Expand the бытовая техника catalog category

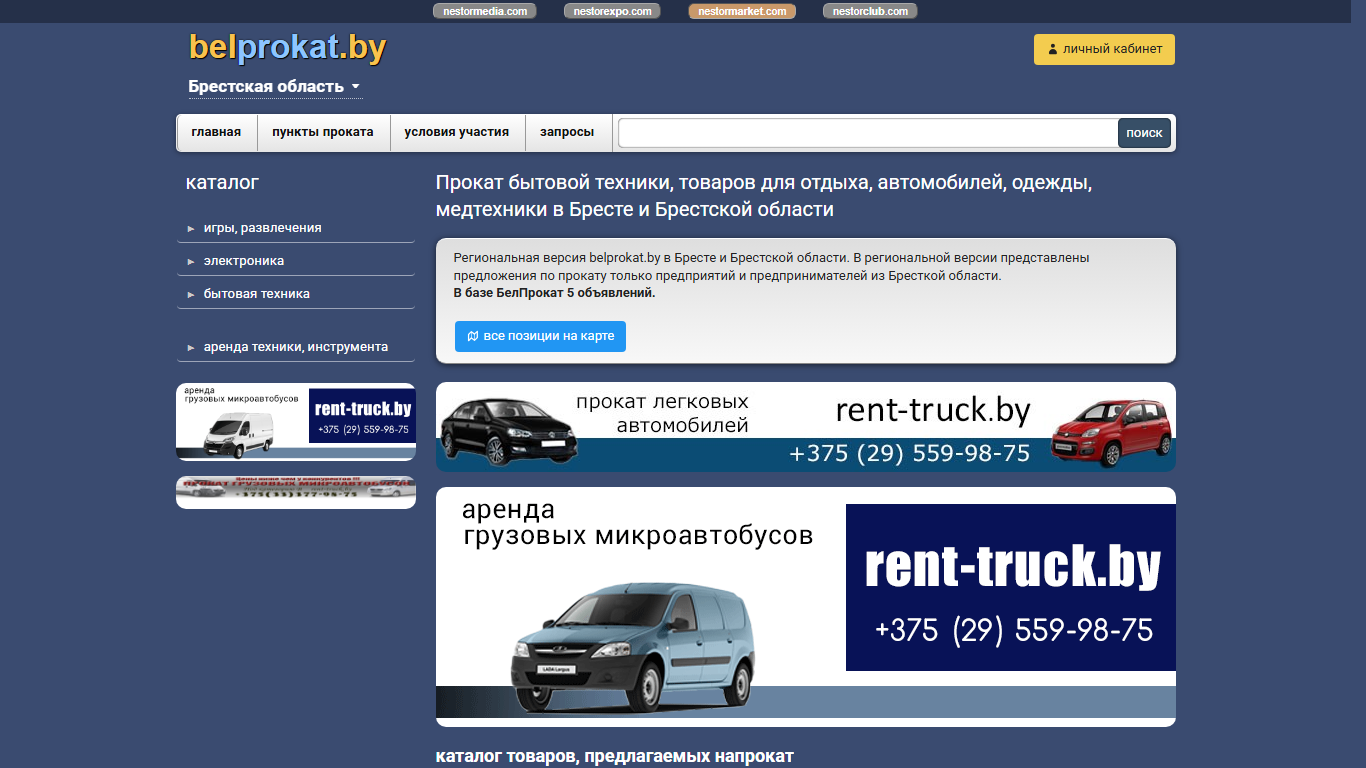click(295, 294)
